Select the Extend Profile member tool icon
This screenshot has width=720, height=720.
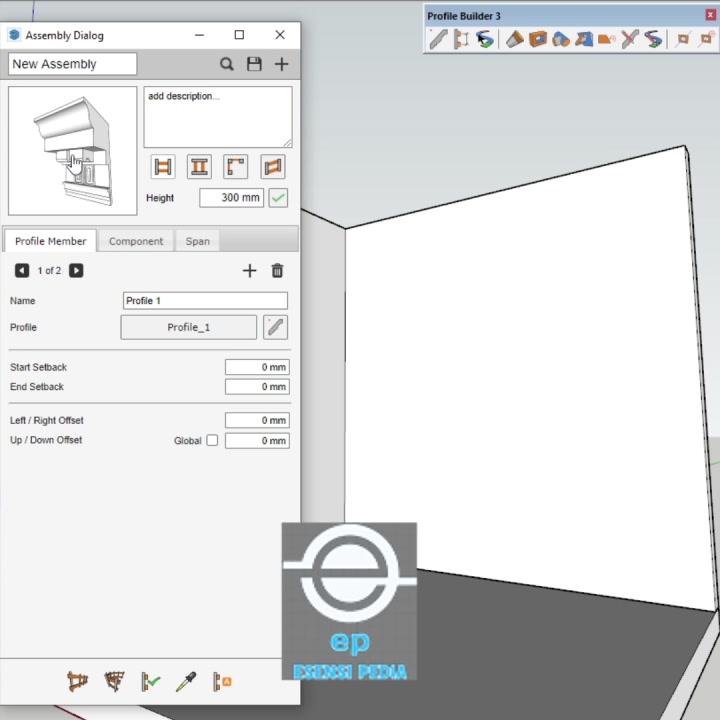coord(607,39)
